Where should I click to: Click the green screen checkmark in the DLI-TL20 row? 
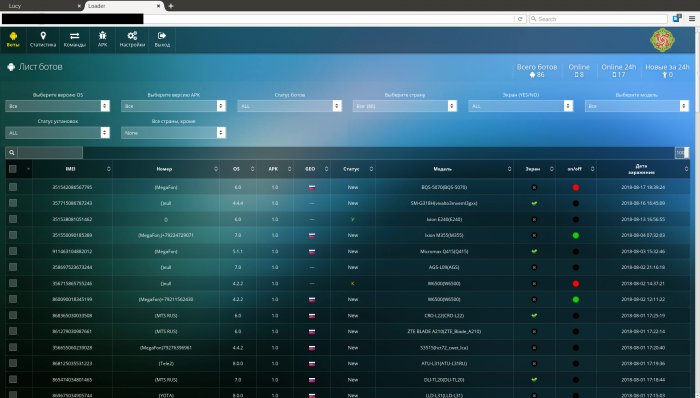click(534, 380)
